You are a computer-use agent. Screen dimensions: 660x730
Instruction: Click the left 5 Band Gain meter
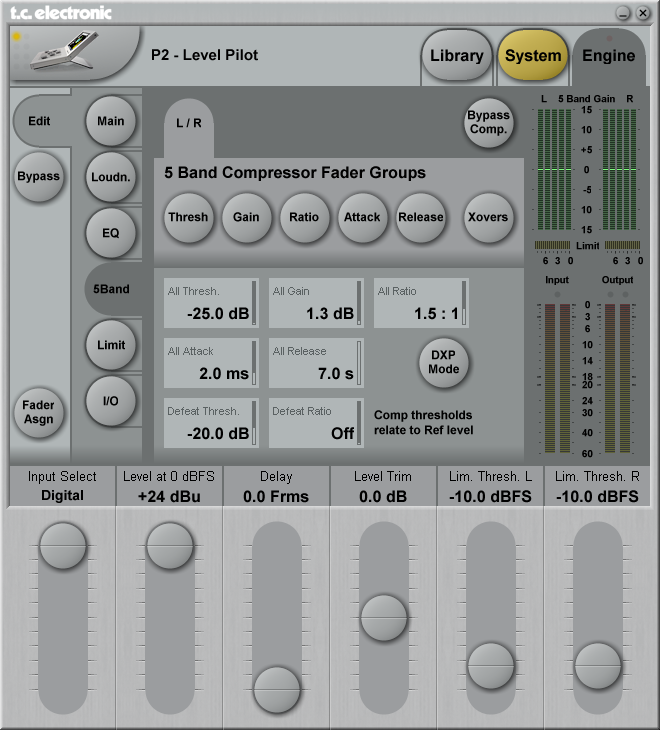pyautogui.click(x=554, y=169)
